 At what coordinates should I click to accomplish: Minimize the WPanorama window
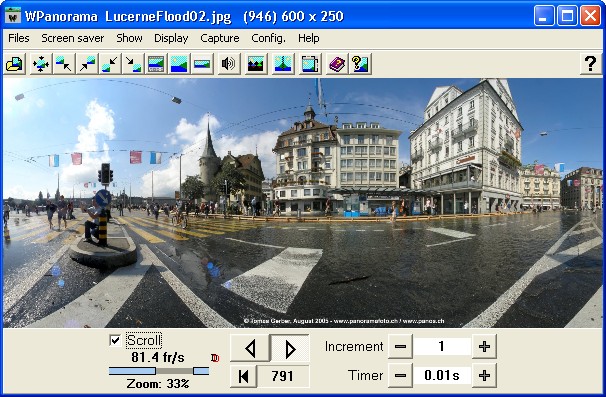point(544,16)
